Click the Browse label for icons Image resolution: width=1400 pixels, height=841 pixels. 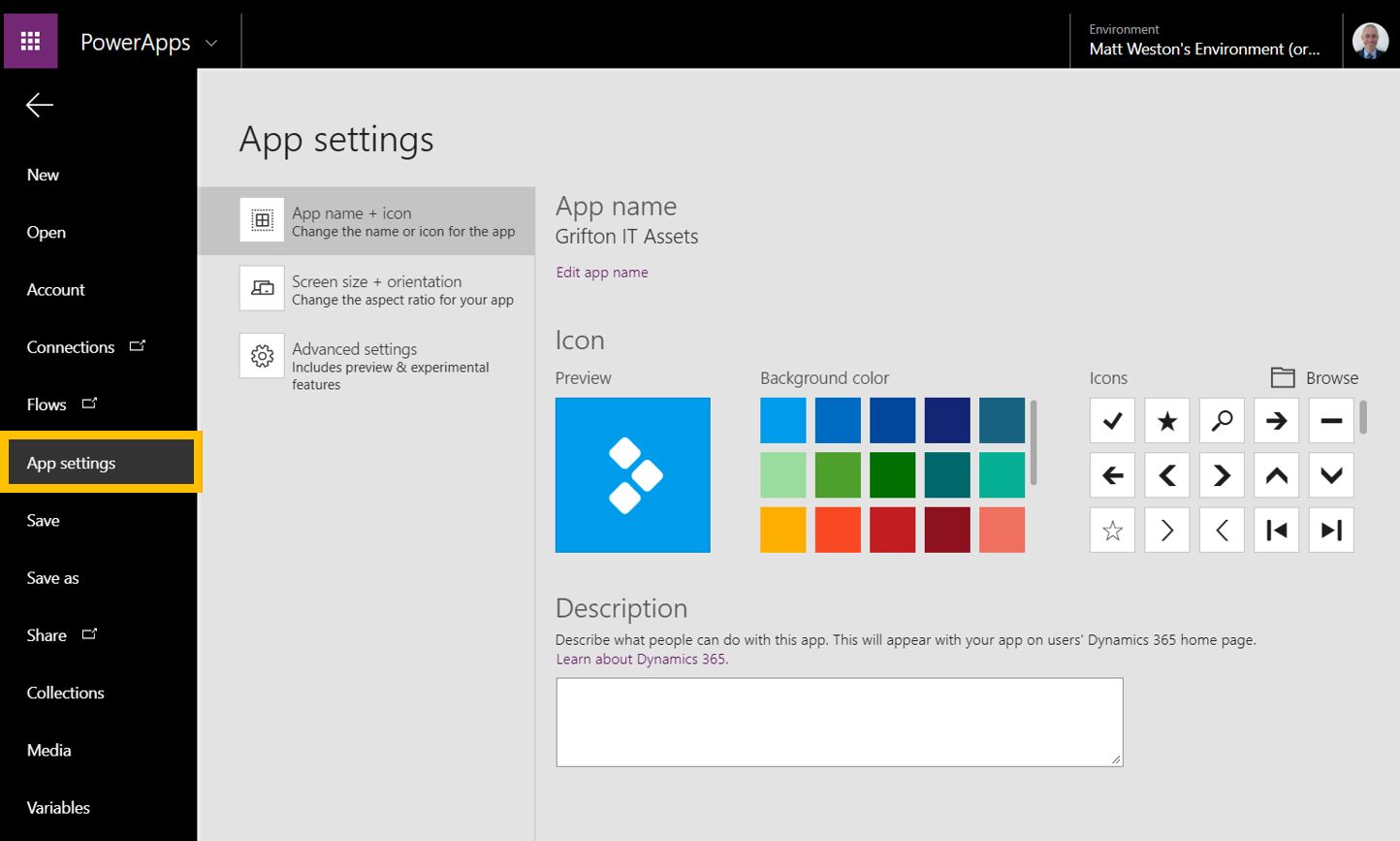[1331, 377]
